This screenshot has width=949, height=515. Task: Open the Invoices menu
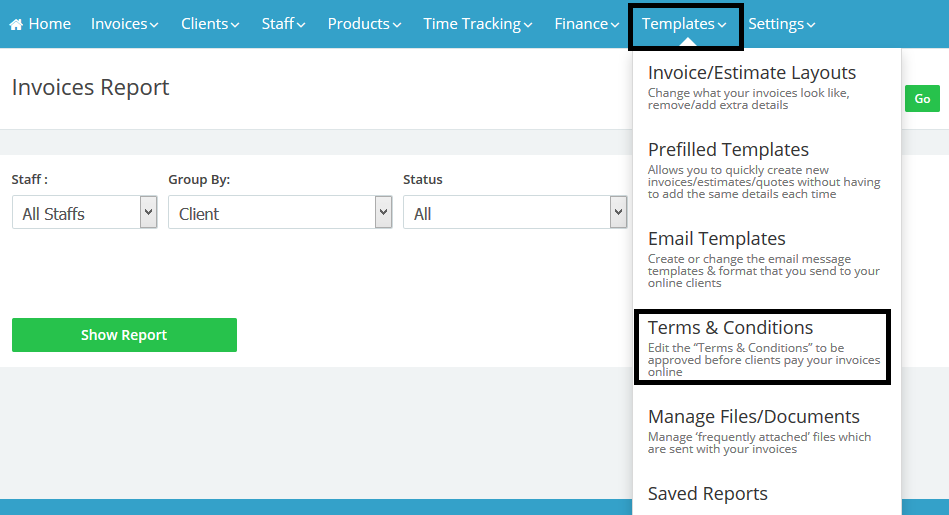coord(124,24)
